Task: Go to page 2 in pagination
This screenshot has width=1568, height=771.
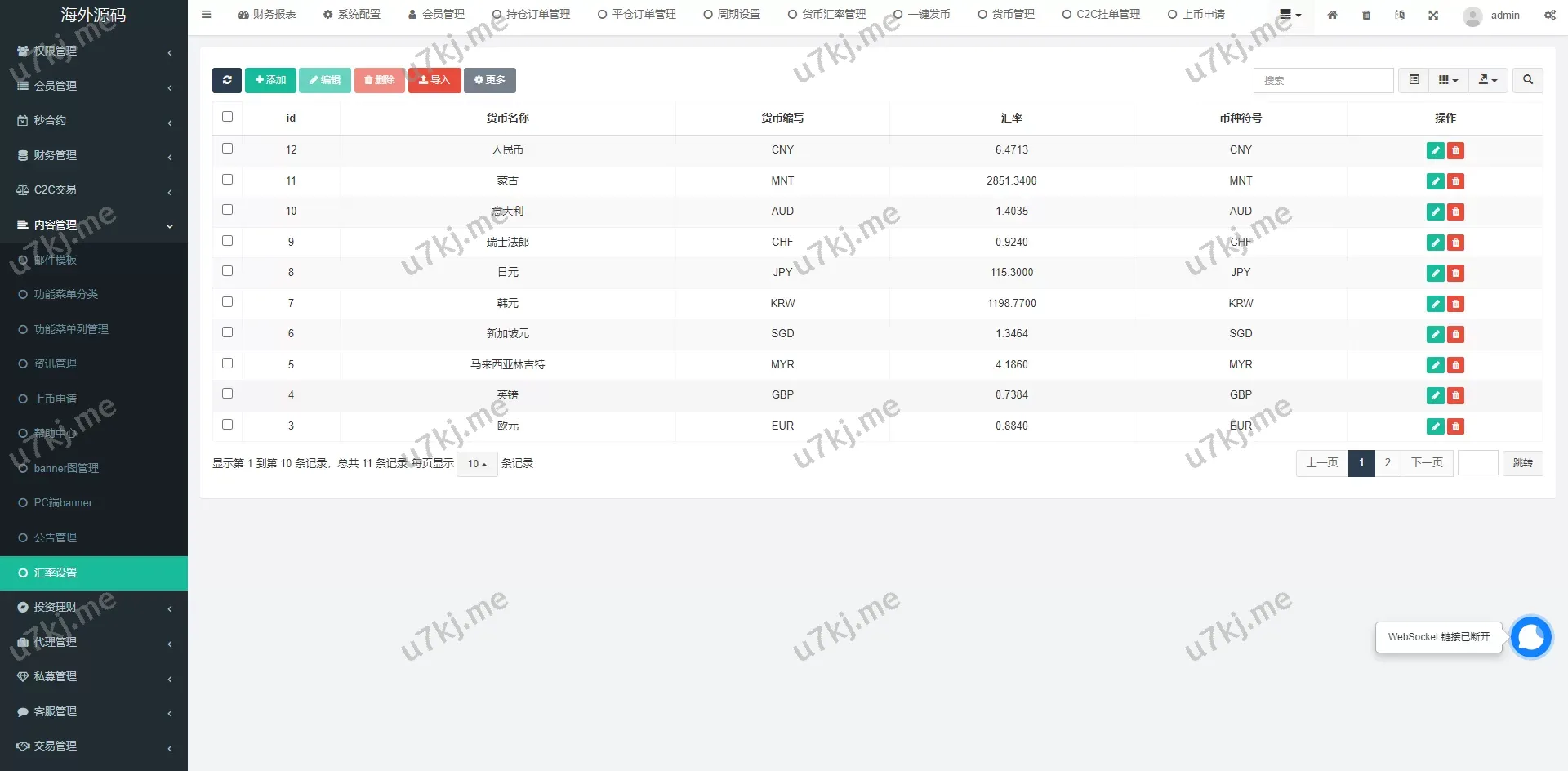Action: coord(1388,463)
